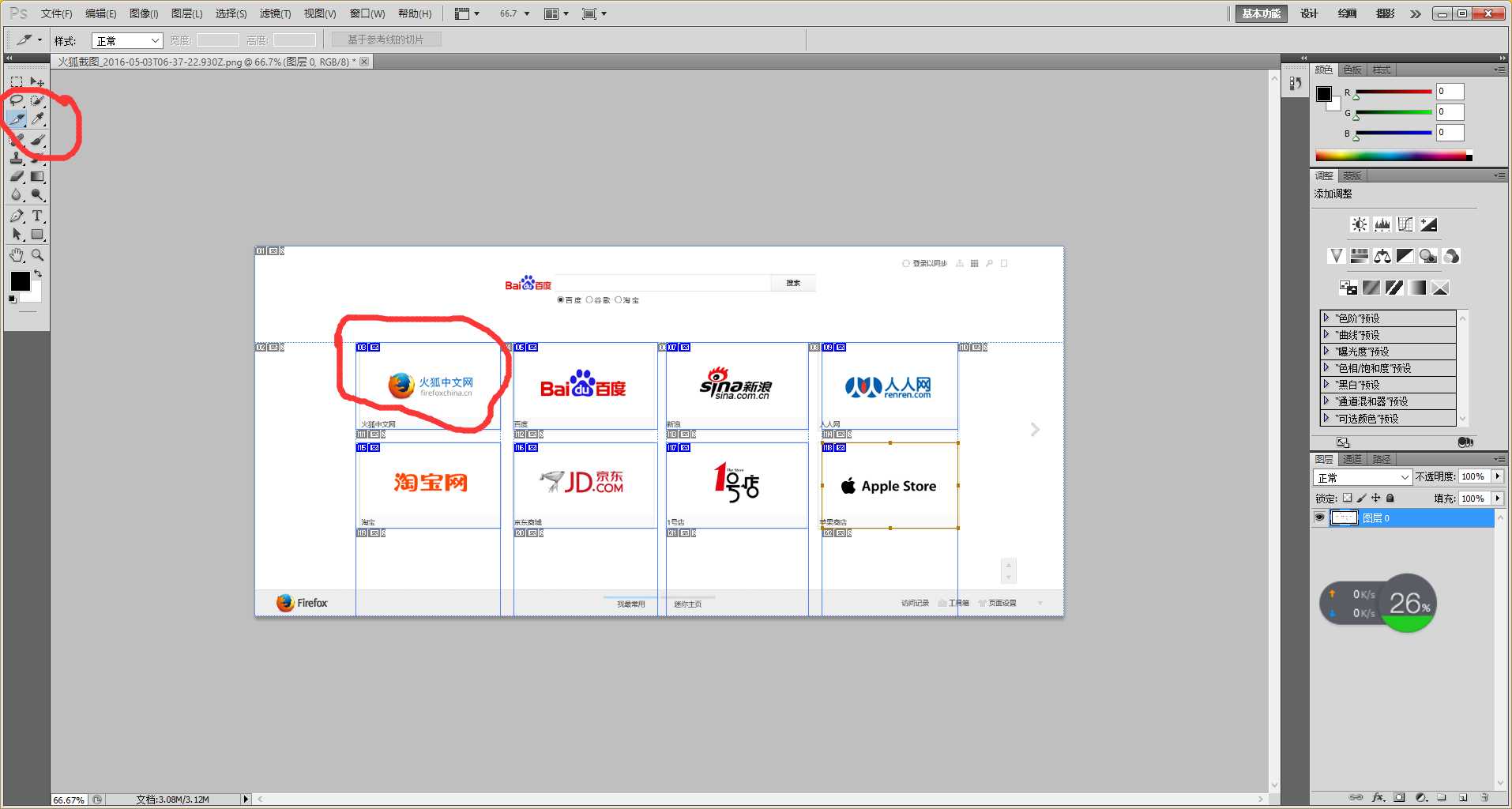The image size is (1512, 809).
Task: Switch to the 通道 channels tab
Action: pos(1352,459)
